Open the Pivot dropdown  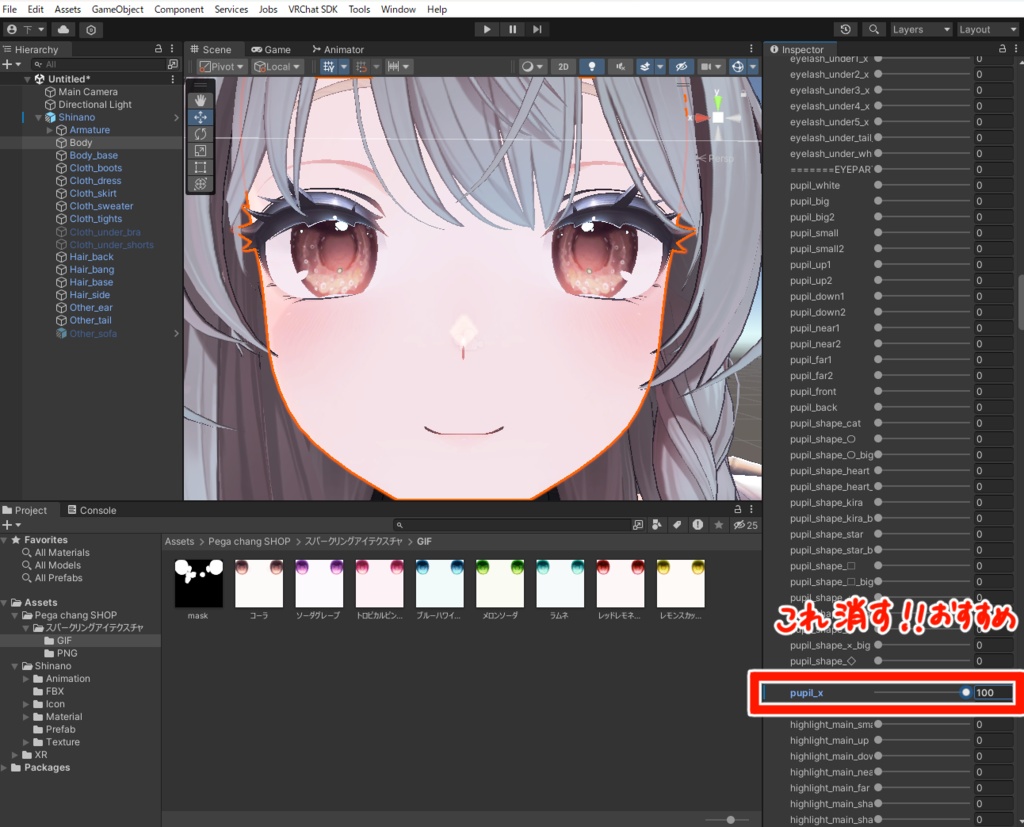[221, 67]
